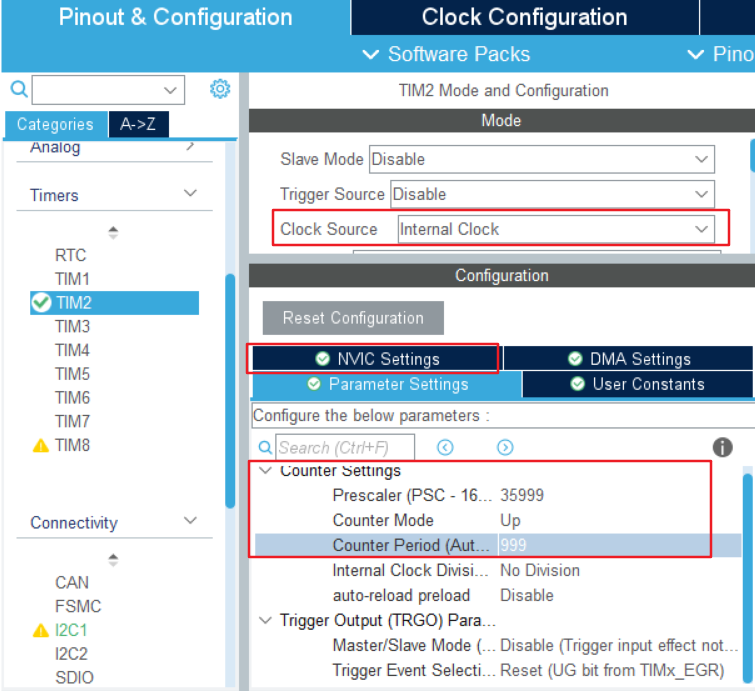Click the TIM2 green checkmark icon
755x691 pixels.
[41, 303]
